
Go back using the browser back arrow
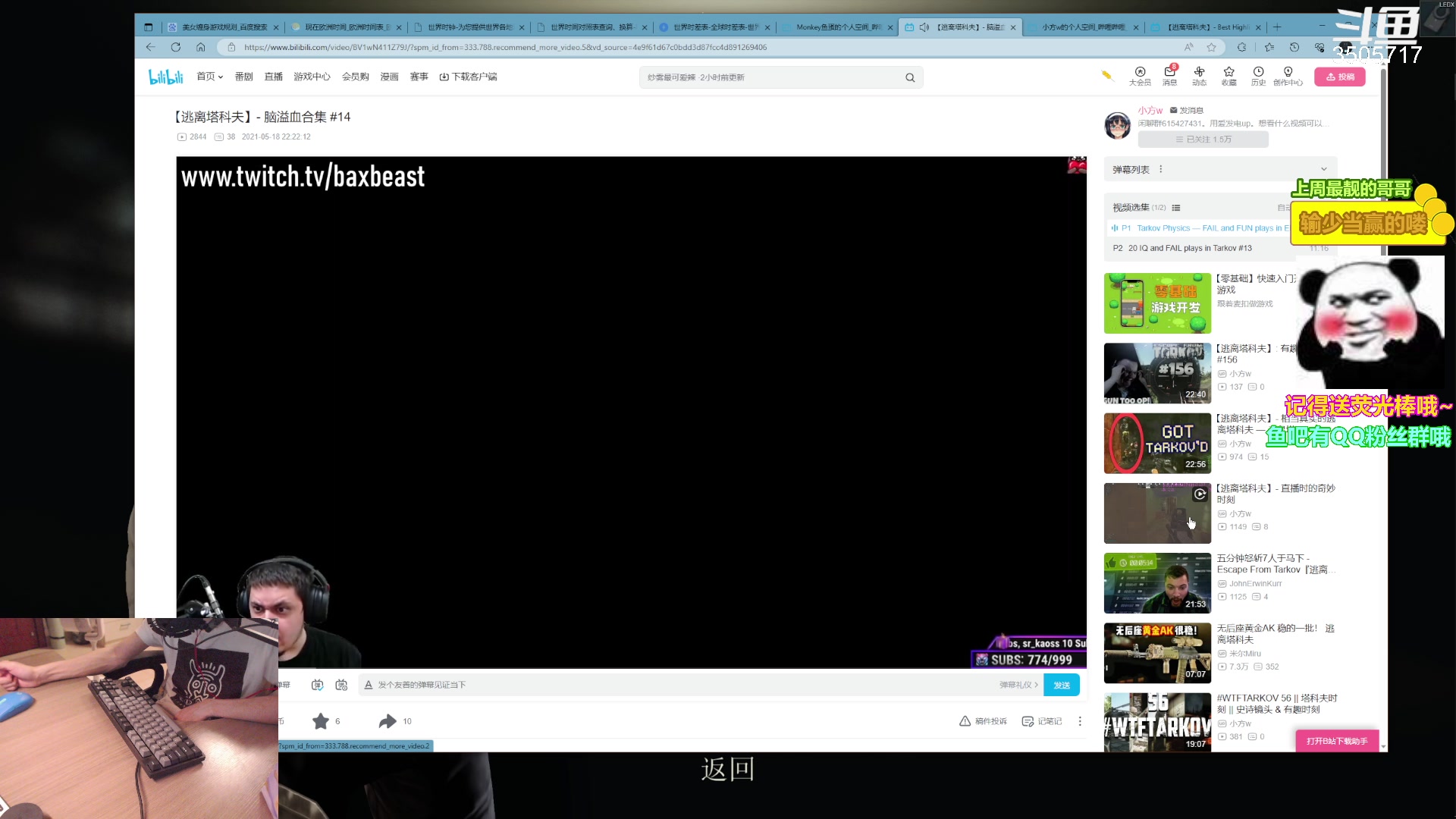point(150,47)
